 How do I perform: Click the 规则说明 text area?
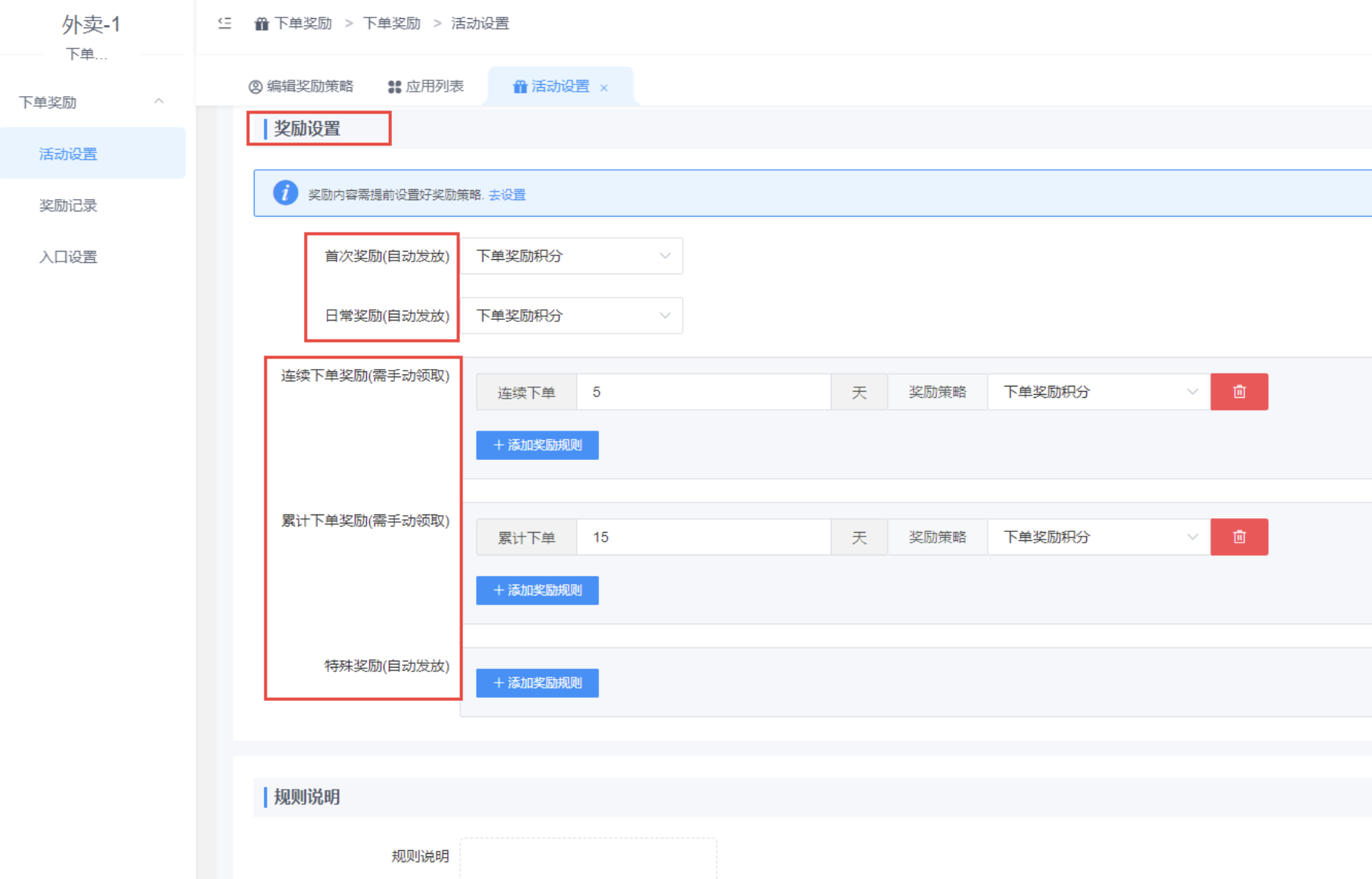click(588, 858)
